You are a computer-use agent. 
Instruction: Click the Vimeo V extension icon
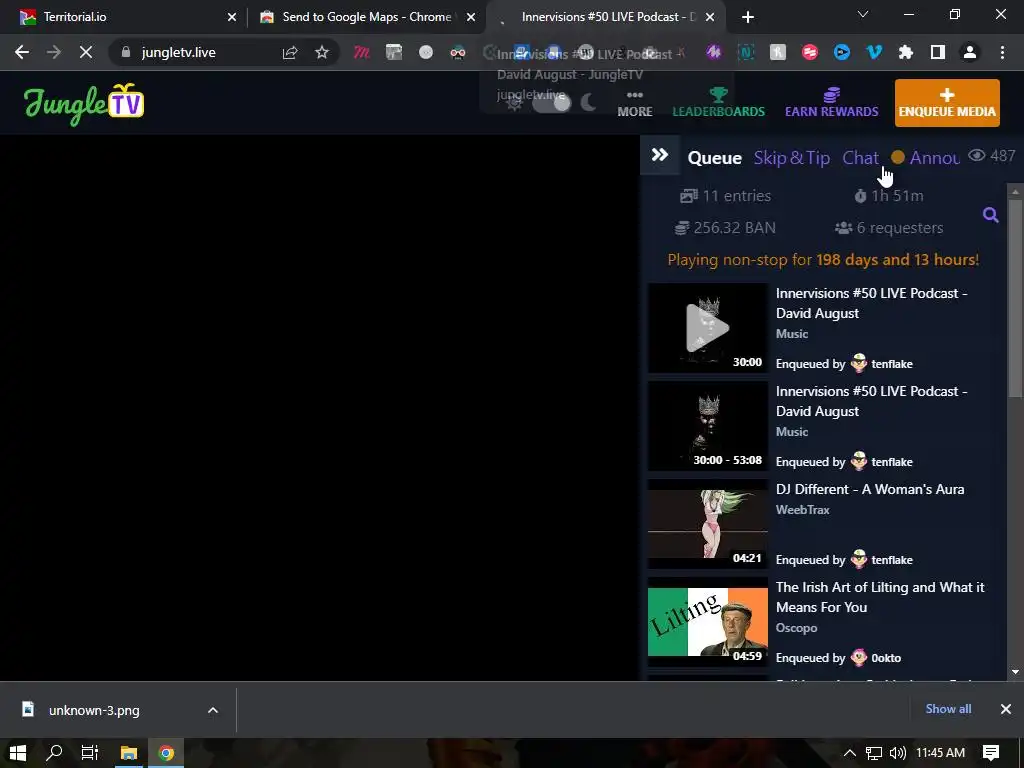coord(874,52)
